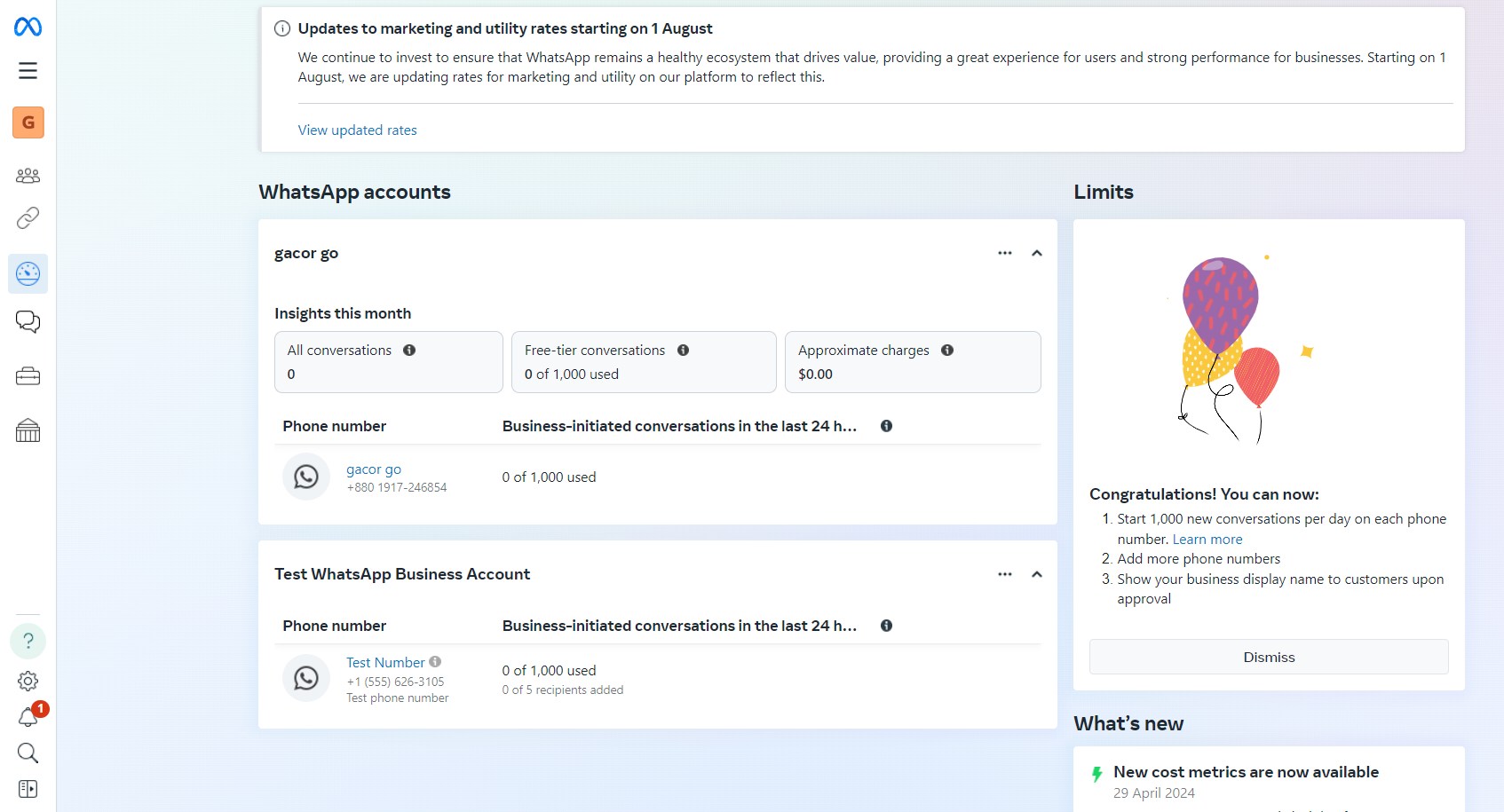
Task: Open the link chain icon in sidebar
Action: [x=28, y=217]
